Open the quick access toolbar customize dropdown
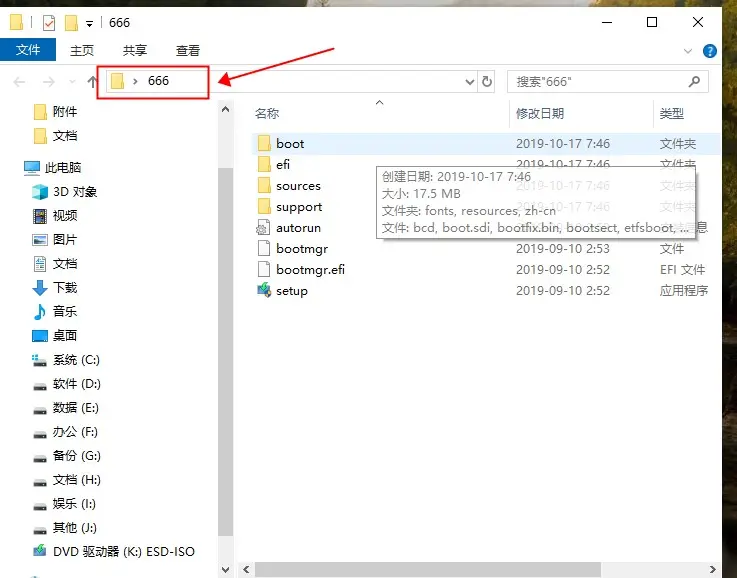 89,23
